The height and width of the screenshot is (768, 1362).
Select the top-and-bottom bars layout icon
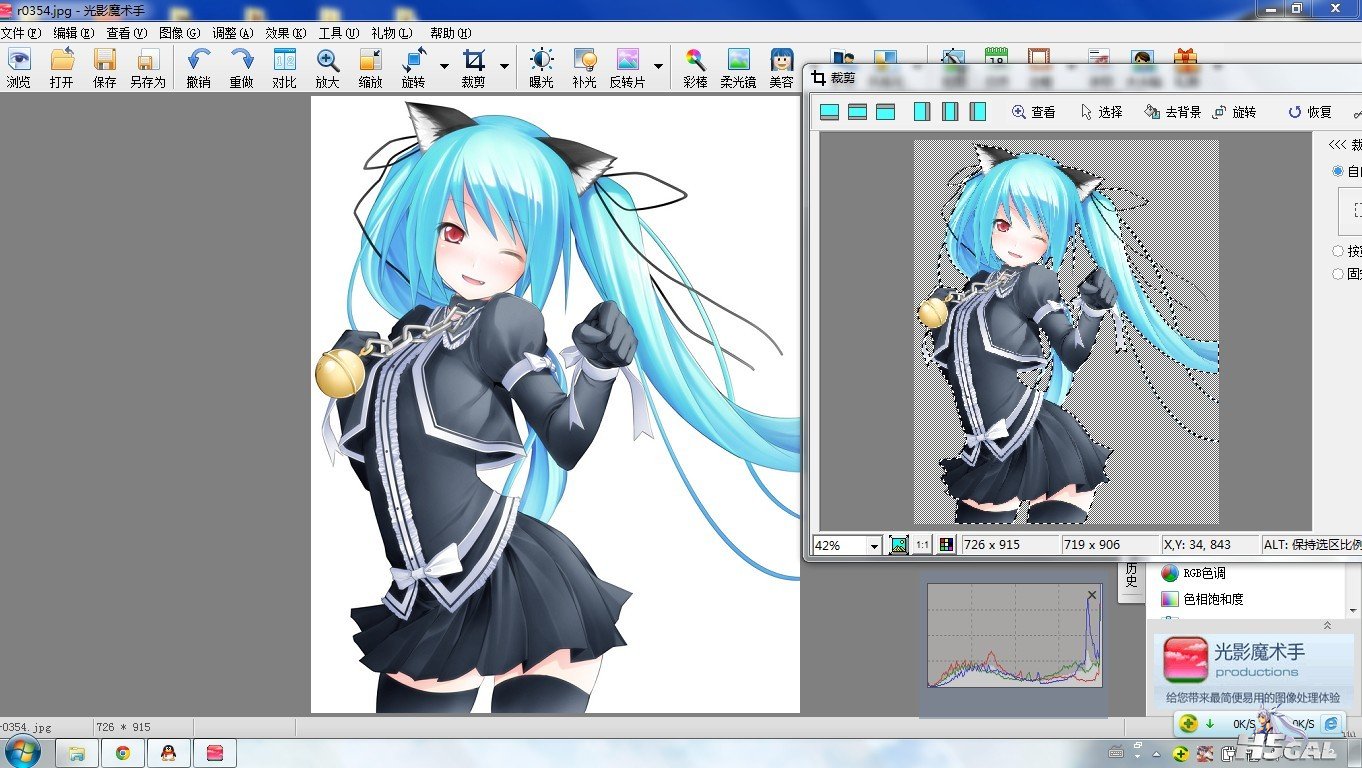857,112
